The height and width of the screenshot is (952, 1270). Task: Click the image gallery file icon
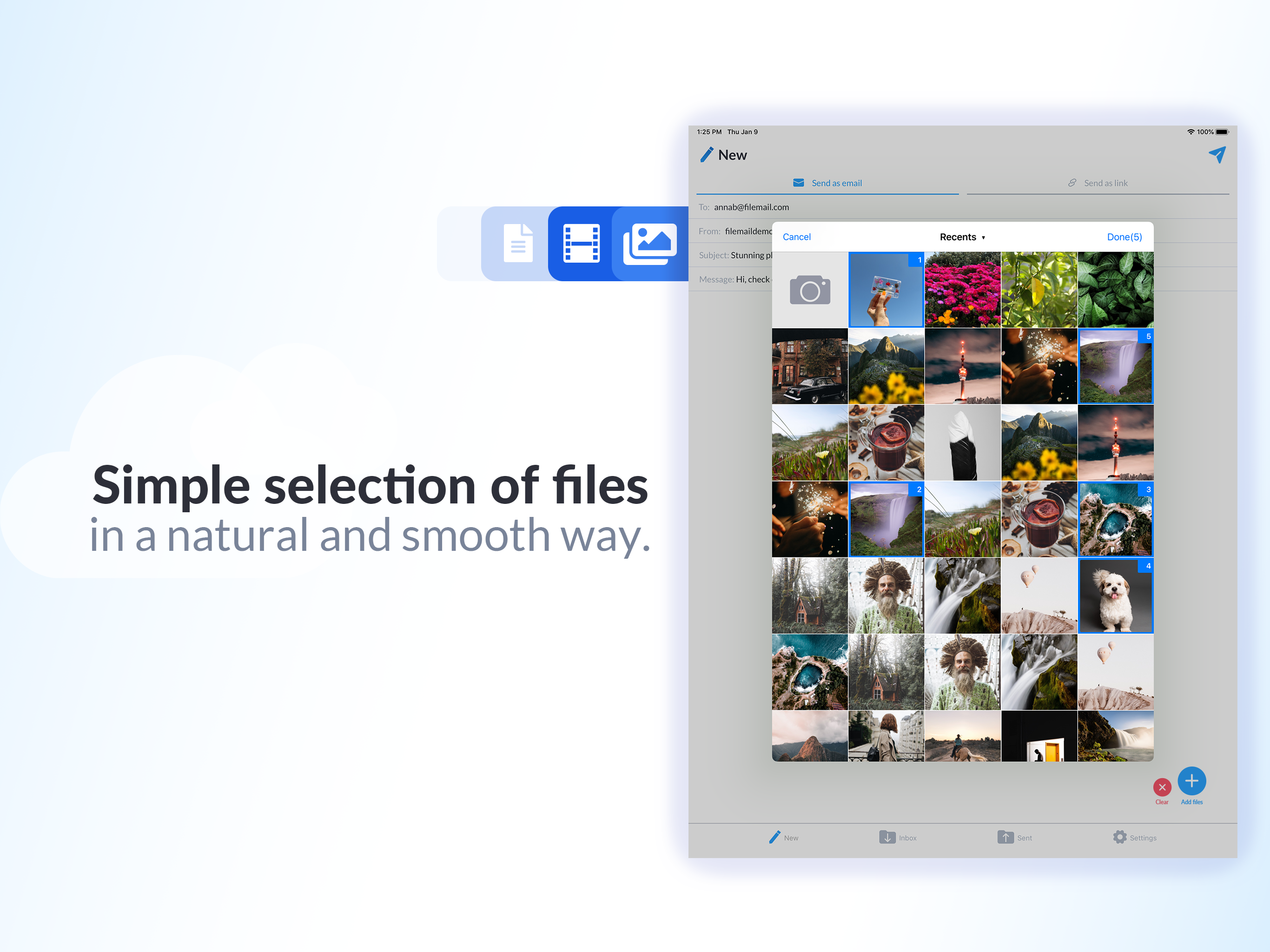point(650,244)
